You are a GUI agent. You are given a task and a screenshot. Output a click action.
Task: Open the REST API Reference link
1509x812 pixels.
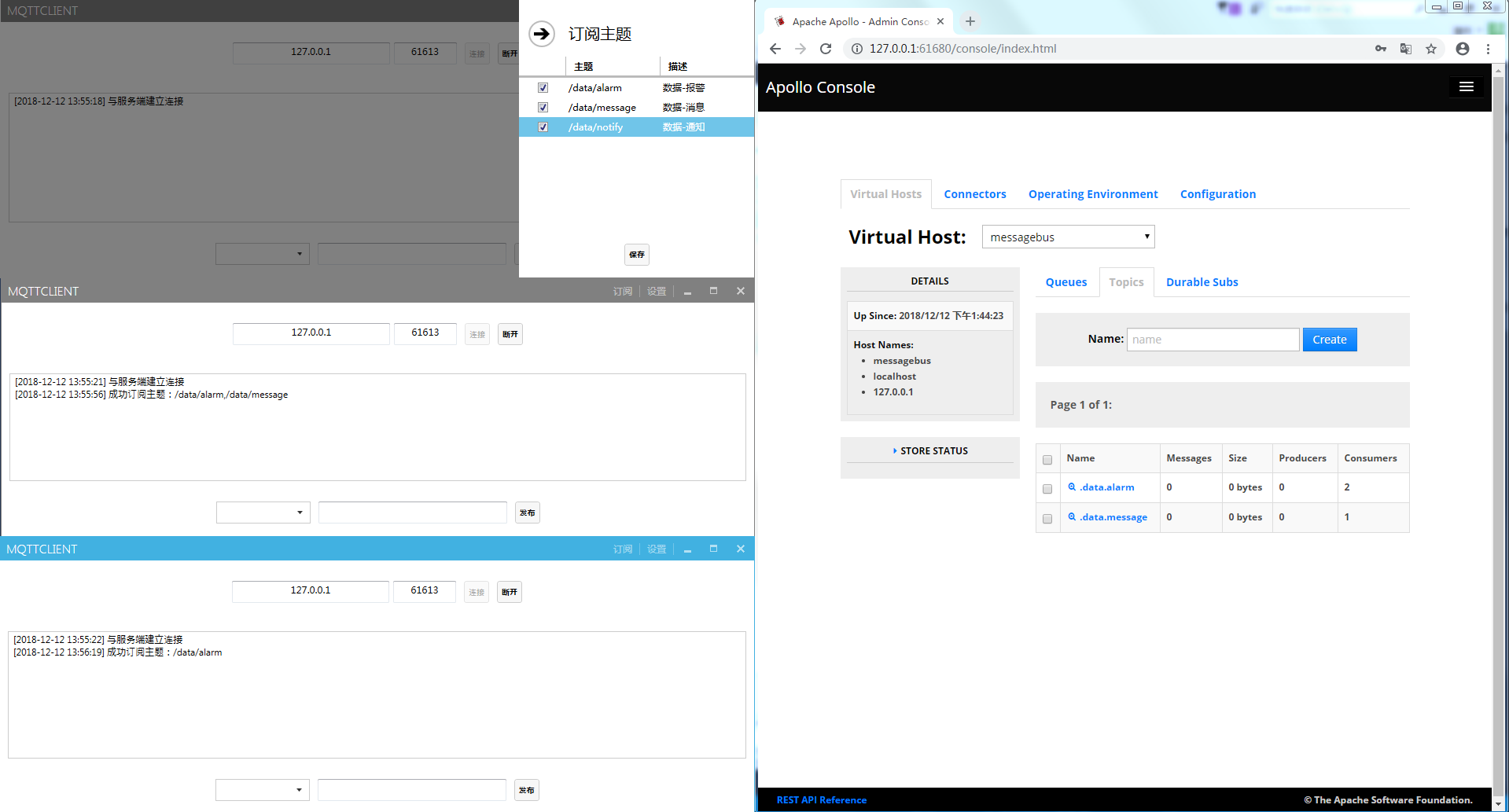pyautogui.click(x=821, y=799)
